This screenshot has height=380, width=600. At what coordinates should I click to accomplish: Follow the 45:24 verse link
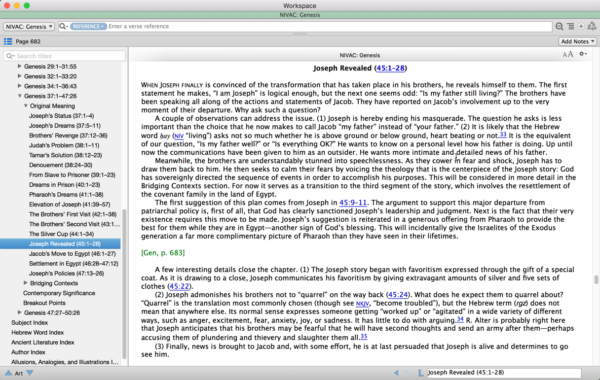click(398, 295)
